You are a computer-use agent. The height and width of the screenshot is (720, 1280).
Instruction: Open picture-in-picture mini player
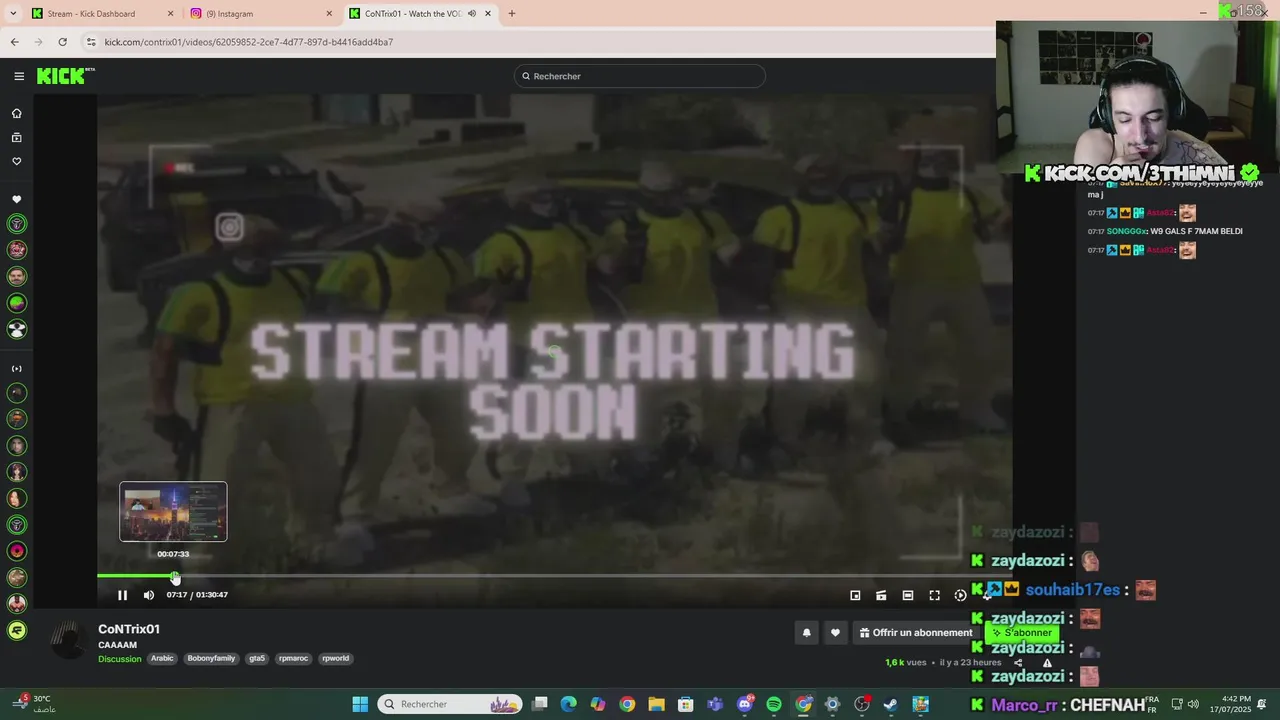point(855,595)
